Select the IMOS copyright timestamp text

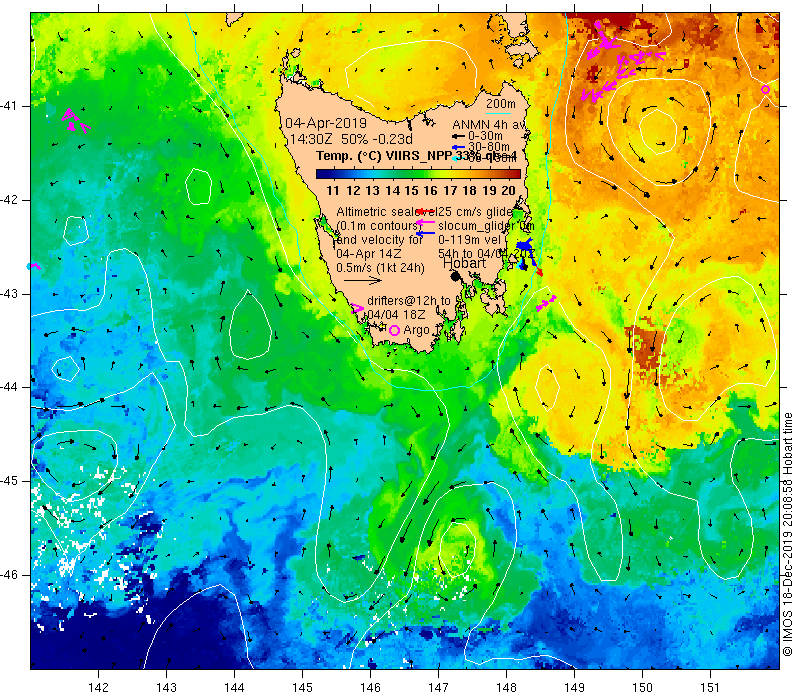787,535
